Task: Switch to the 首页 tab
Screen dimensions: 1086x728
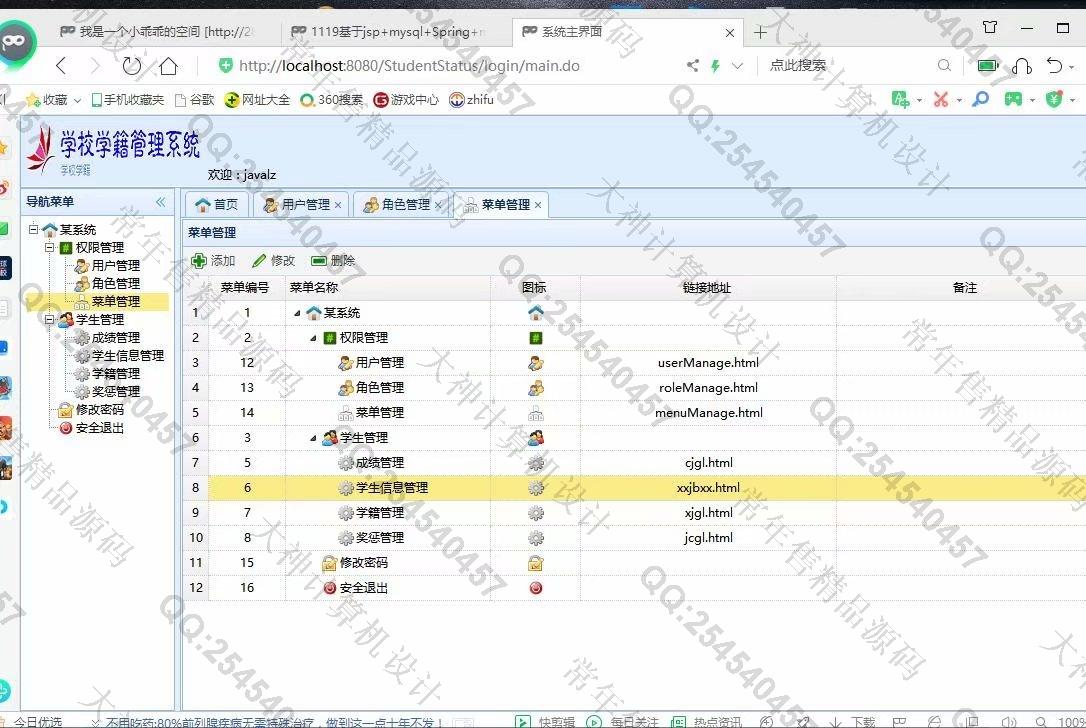Action: (217, 205)
